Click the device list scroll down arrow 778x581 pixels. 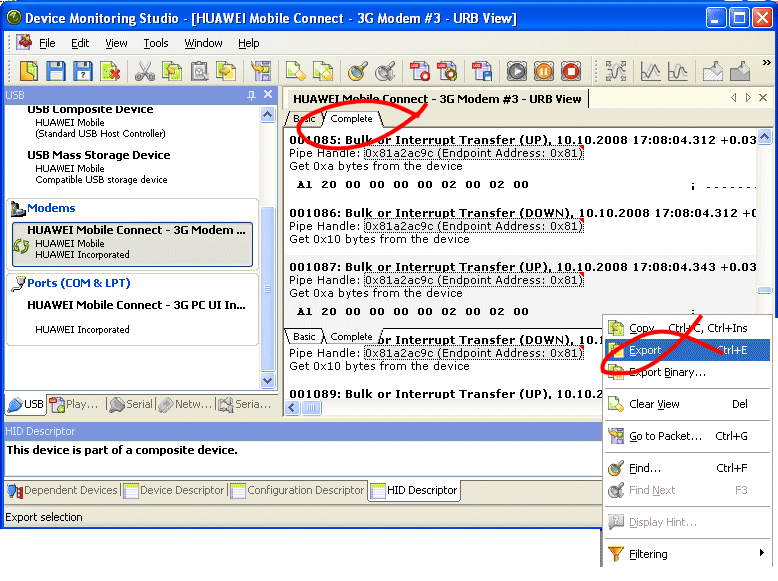click(267, 381)
